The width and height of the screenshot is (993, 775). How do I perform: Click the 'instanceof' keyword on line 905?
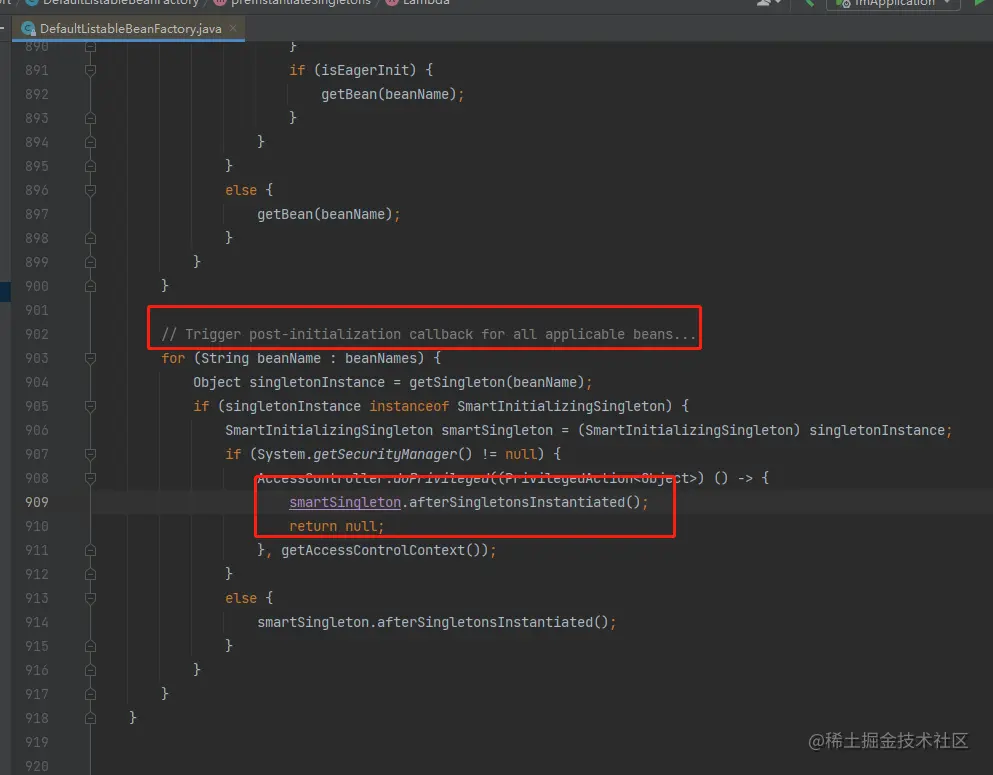coord(409,406)
